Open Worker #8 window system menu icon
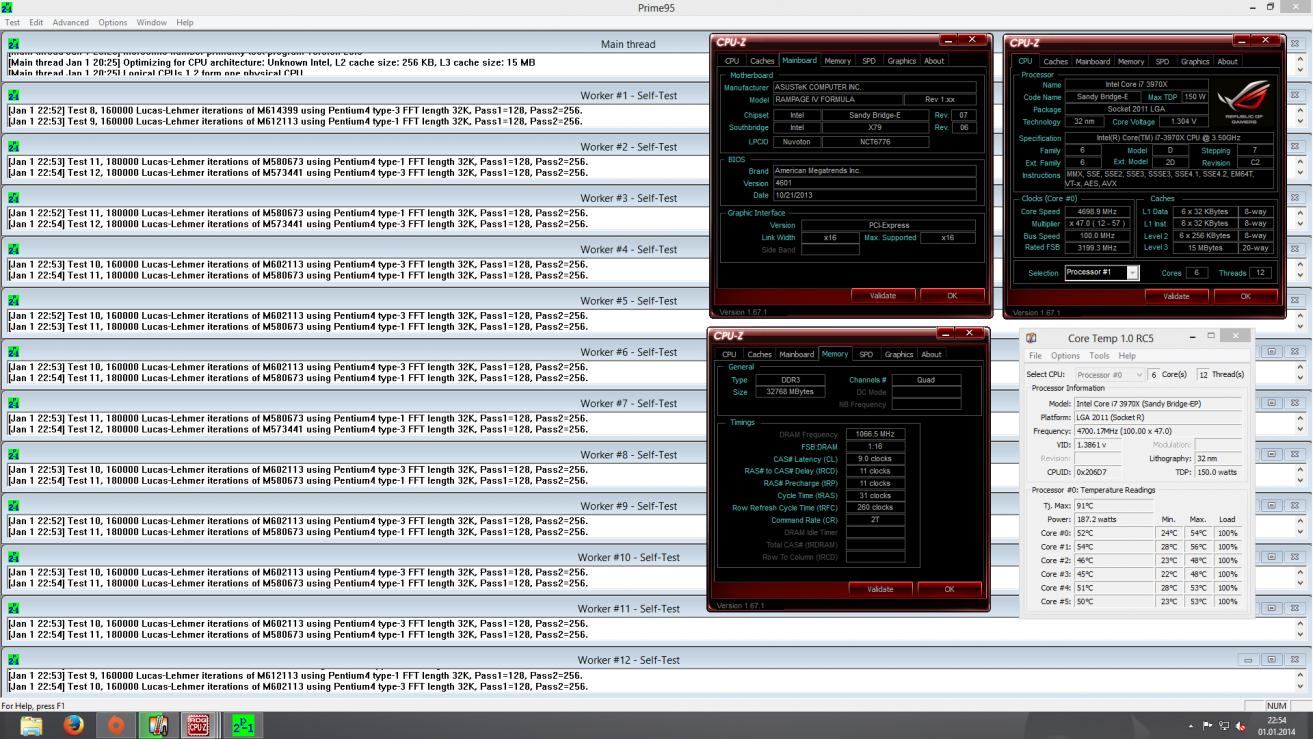Viewport: 1313px width, 739px height. [x=14, y=454]
